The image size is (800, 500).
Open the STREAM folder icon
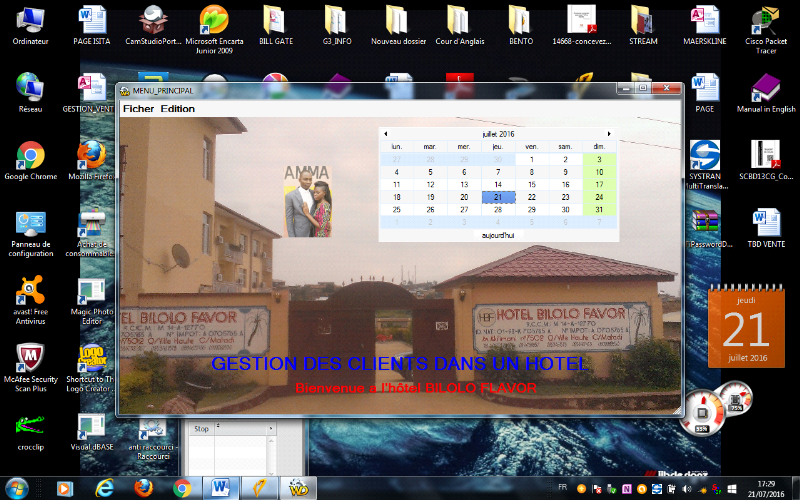click(643, 26)
